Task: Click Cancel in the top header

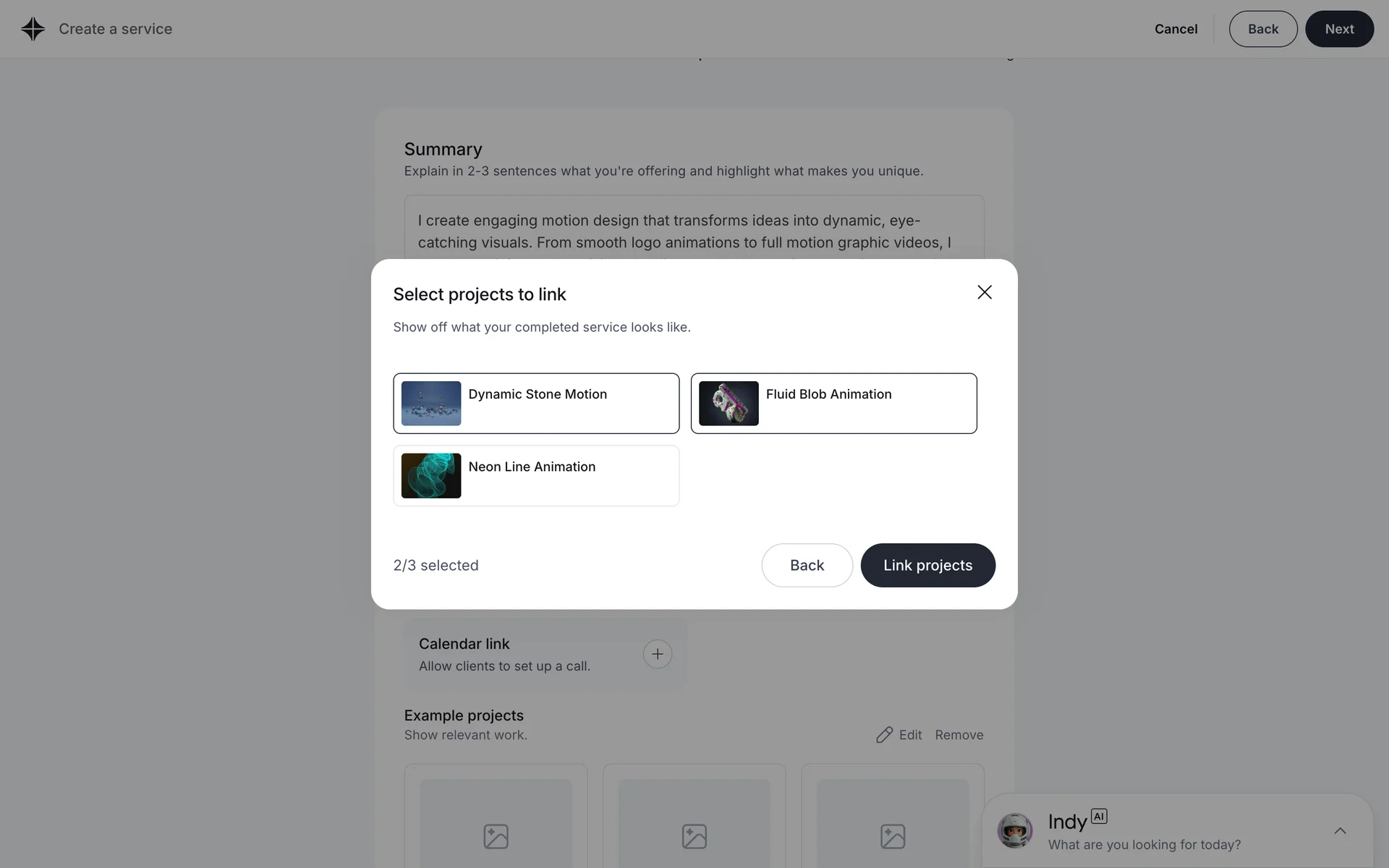Action: pos(1176,29)
